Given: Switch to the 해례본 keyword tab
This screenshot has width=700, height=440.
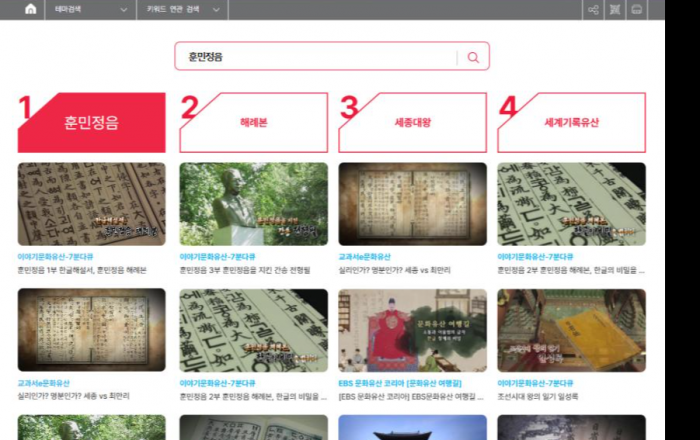Looking at the screenshot, I should 254,123.
